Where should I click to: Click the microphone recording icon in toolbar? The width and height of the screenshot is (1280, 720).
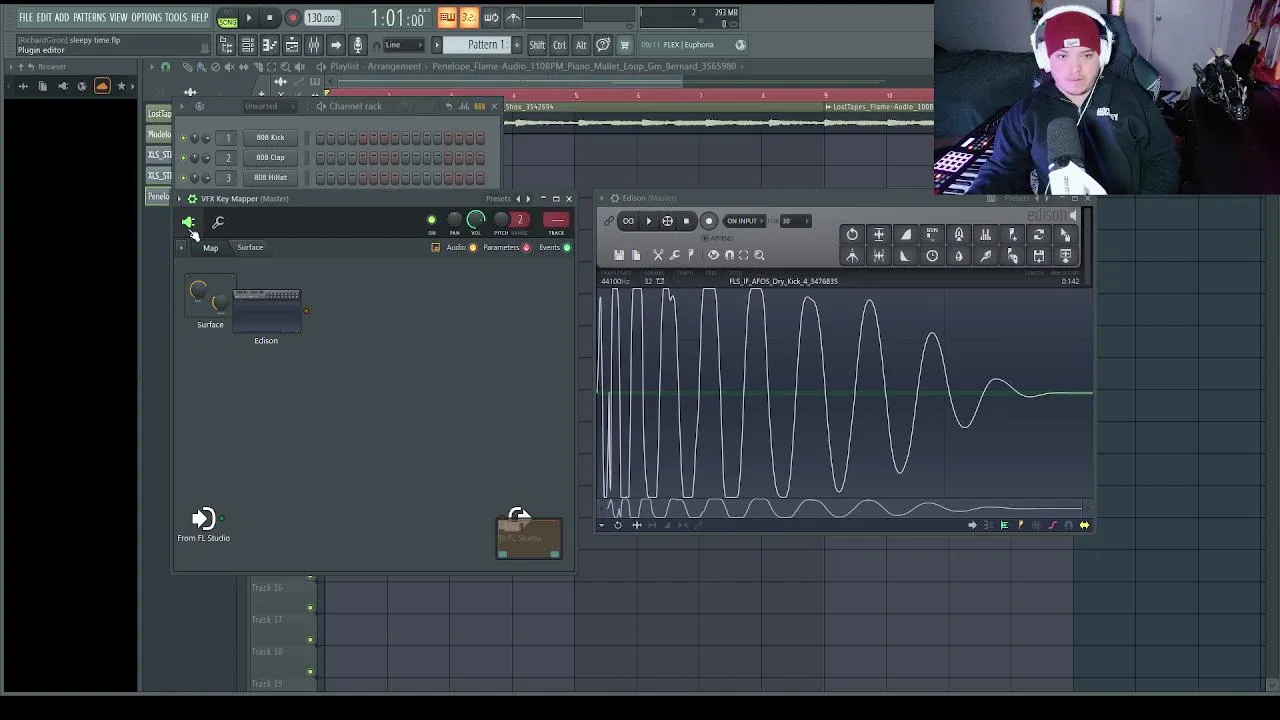click(357, 45)
